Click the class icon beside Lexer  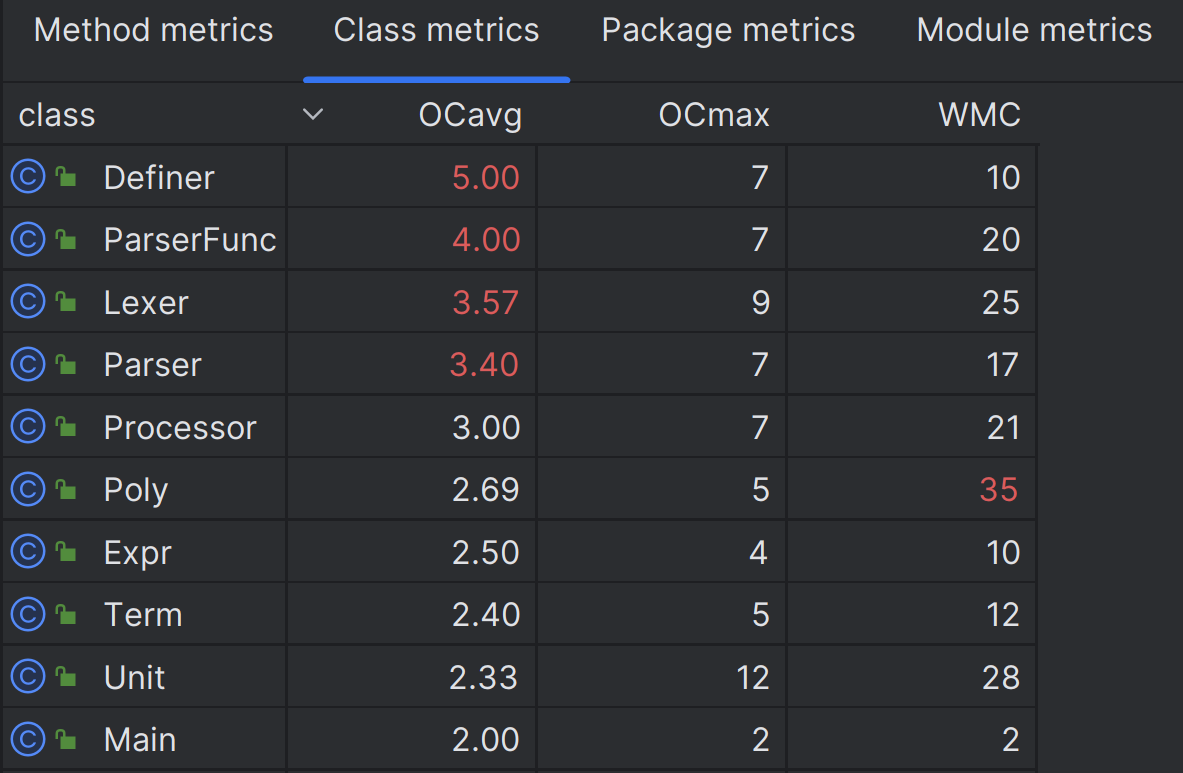click(x=28, y=303)
